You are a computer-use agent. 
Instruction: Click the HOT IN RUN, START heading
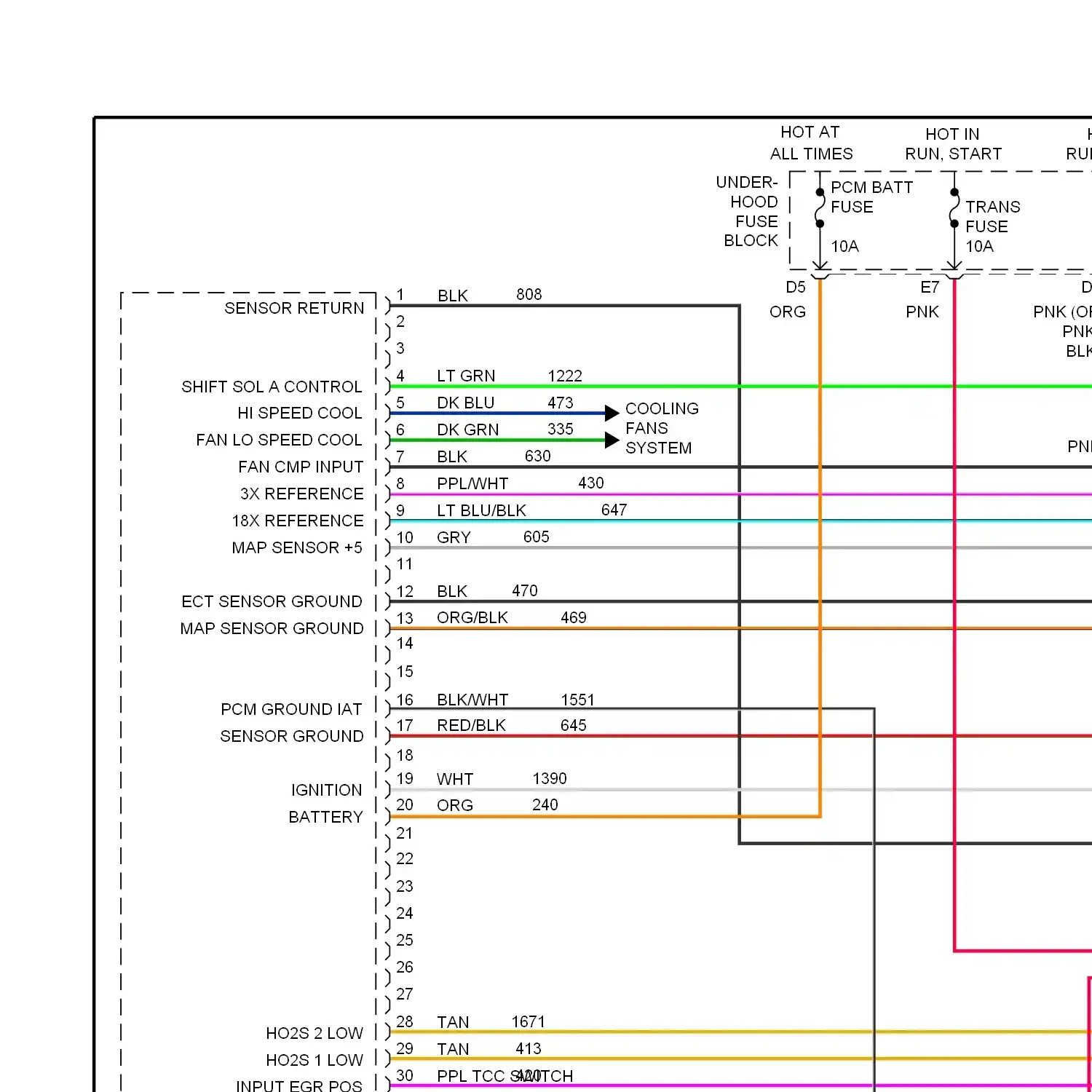point(953,144)
